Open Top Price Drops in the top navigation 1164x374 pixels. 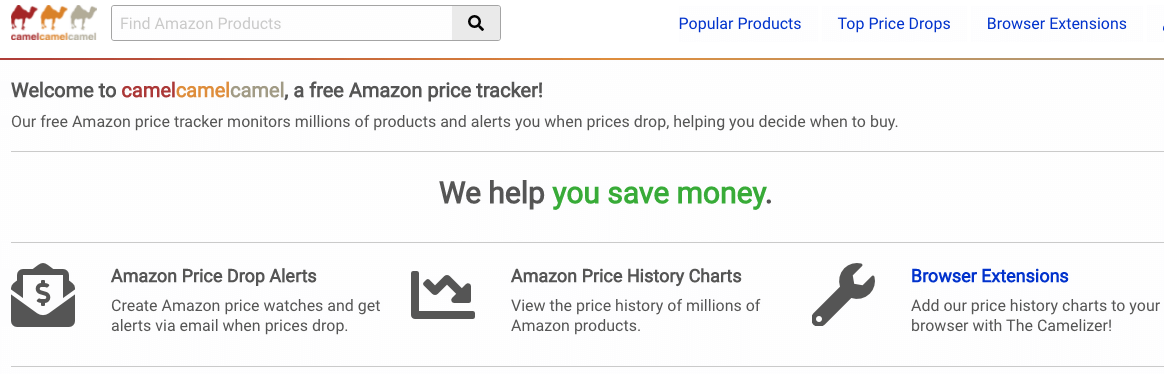coord(894,24)
